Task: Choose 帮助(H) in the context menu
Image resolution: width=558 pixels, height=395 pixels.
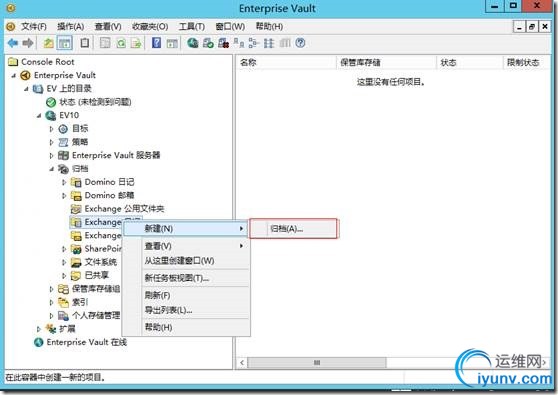Action: tap(185, 327)
